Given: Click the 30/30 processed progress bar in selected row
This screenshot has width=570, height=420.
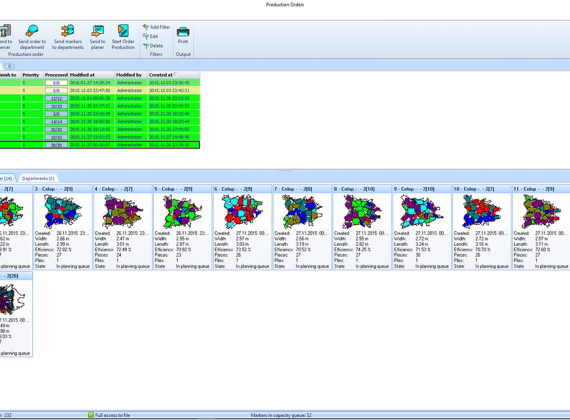Looking at the screenshot, I should (56, 145).
